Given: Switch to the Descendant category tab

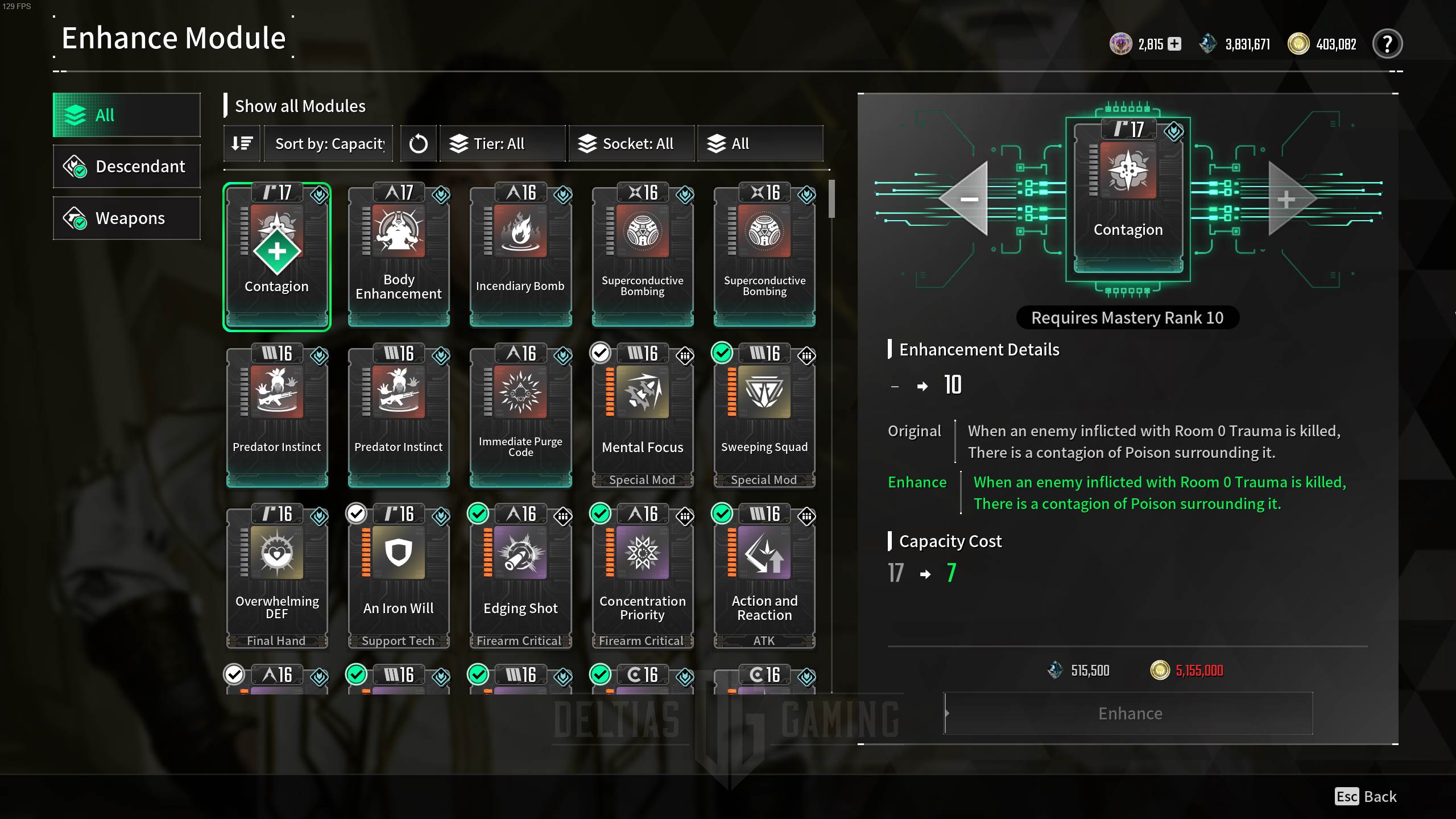Looking at the screenshot, I should coord(127,167).
